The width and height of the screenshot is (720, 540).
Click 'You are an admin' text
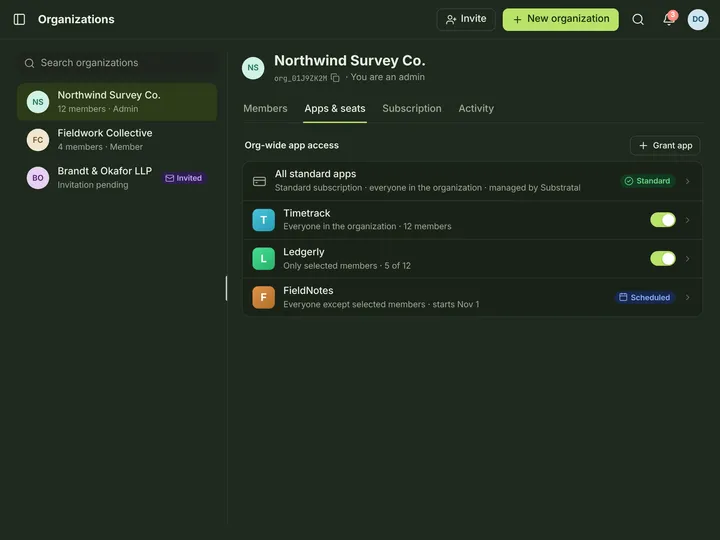click(388, 77)
